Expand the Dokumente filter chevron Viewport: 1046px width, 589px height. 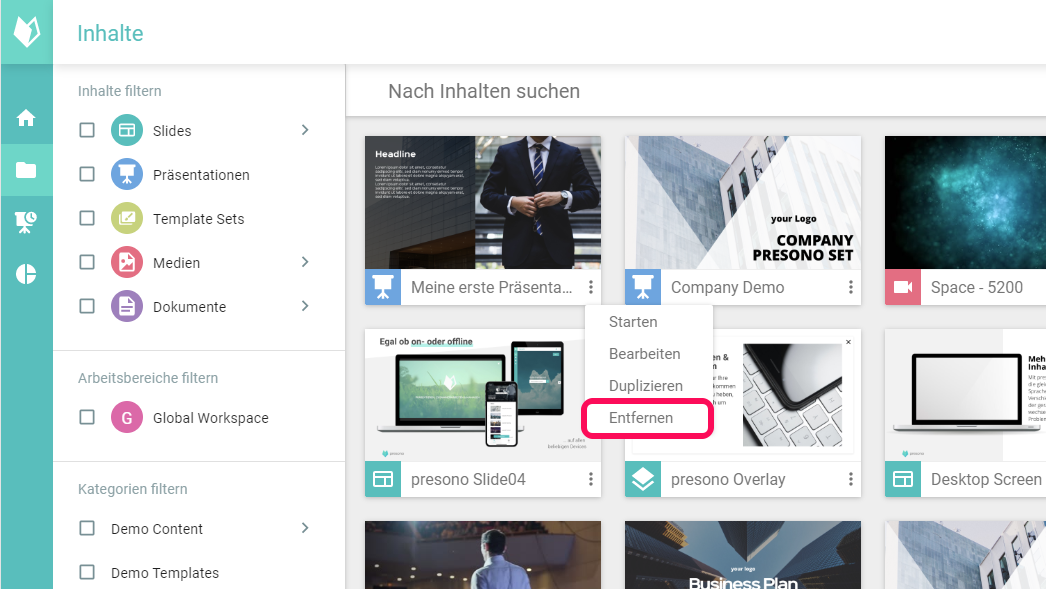(305, 306)
